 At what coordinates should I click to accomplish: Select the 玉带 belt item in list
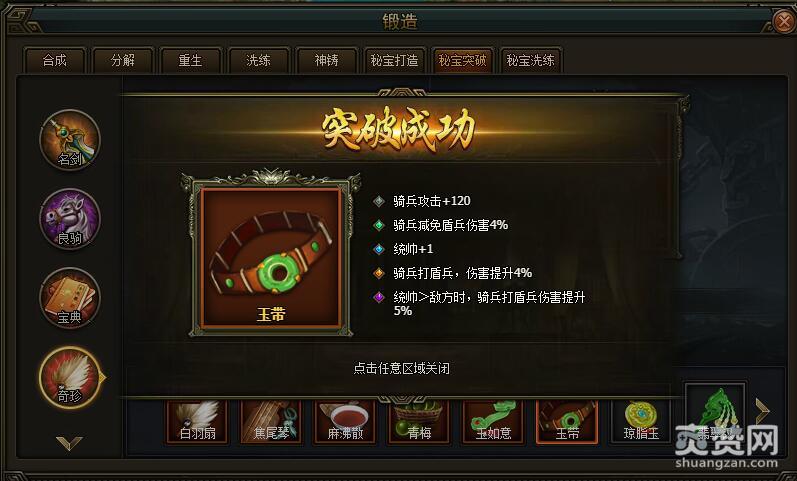click(x=567, y=422)
